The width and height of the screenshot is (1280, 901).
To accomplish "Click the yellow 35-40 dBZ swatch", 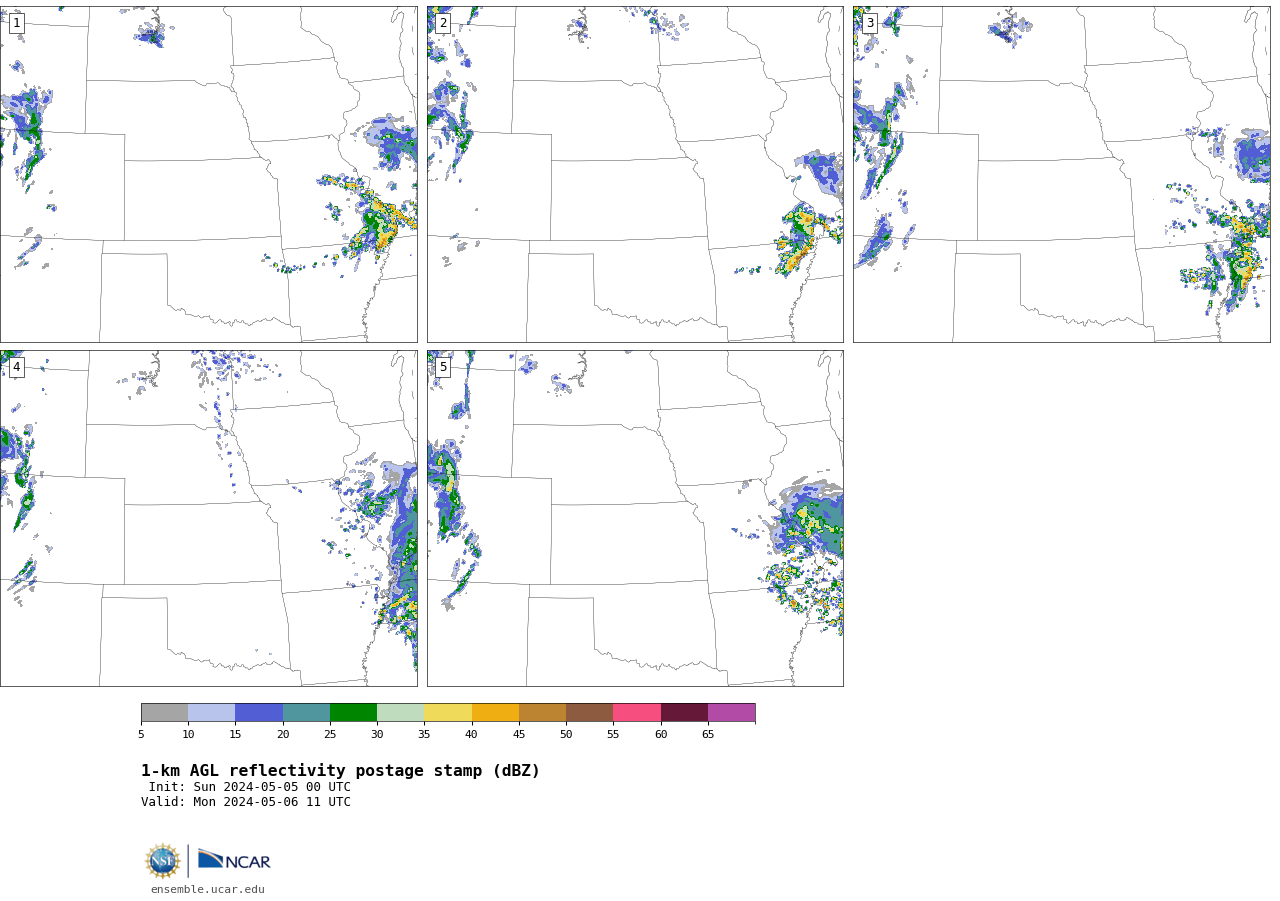I will pyautogui.click(x=448, y=712).
